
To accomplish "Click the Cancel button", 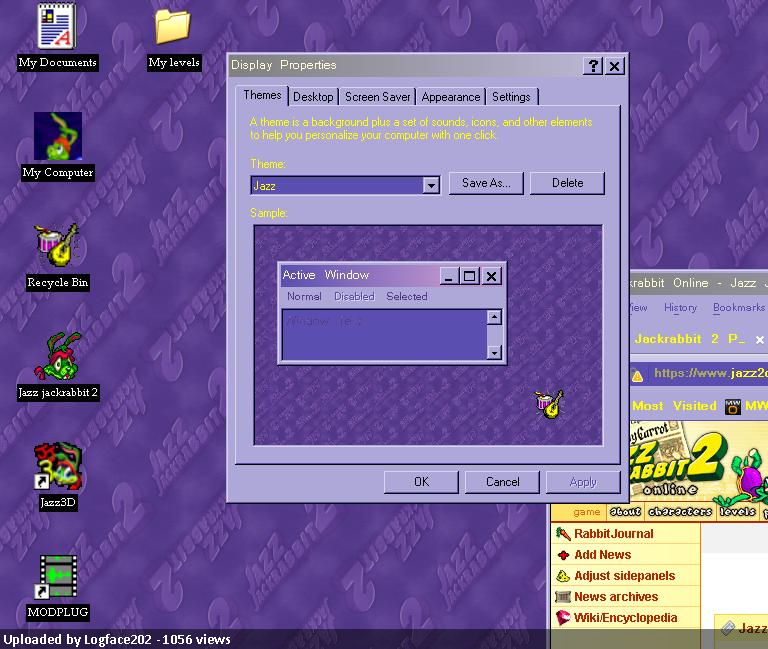I will pos(502,482).
